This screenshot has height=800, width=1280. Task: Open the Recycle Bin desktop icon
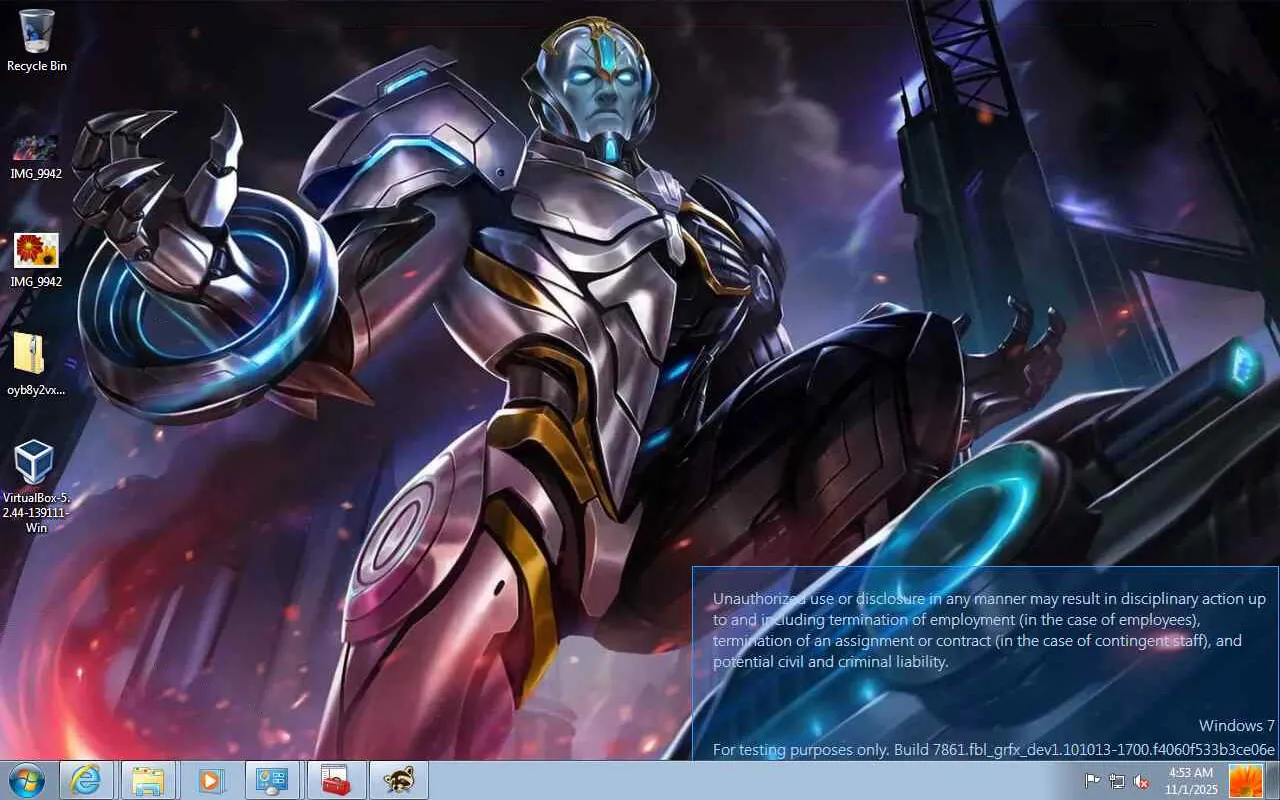(37, 40)
